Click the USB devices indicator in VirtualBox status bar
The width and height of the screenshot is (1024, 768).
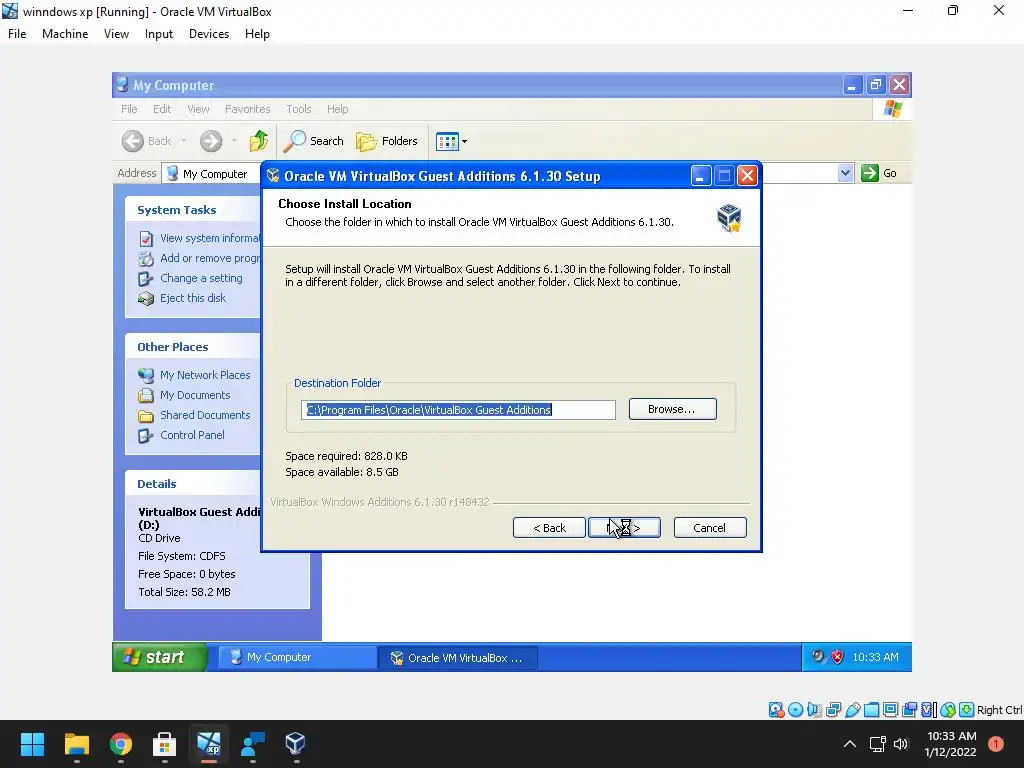coord(852,710)
